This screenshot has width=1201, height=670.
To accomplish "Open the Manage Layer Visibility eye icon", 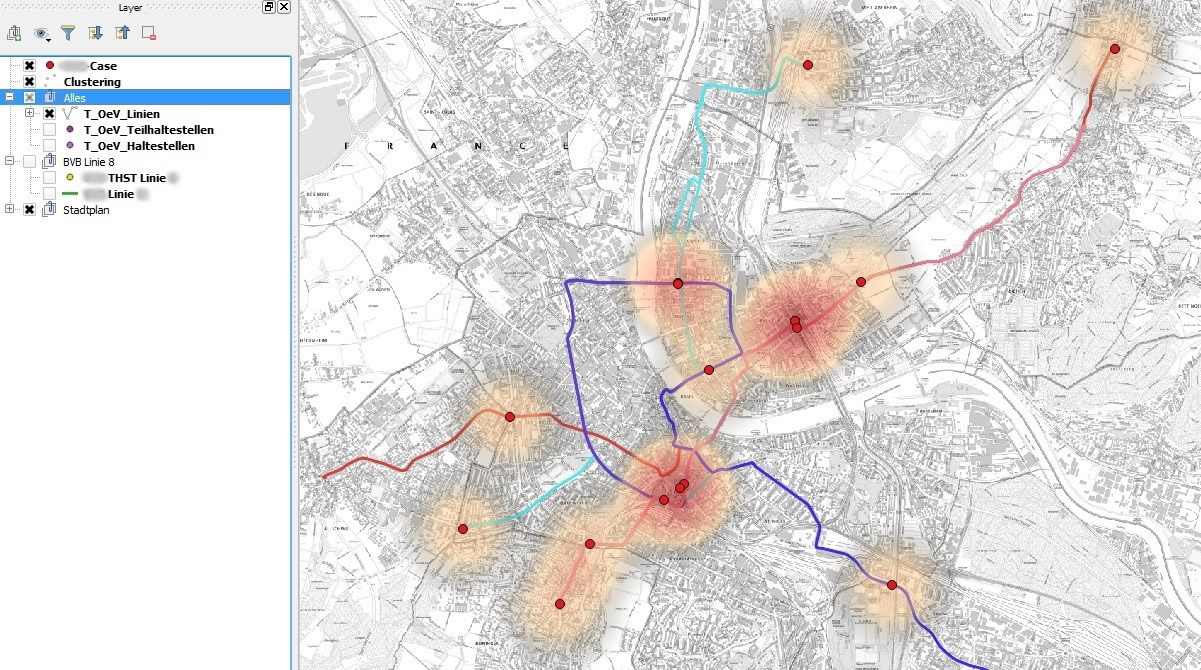I will point(41,33).
